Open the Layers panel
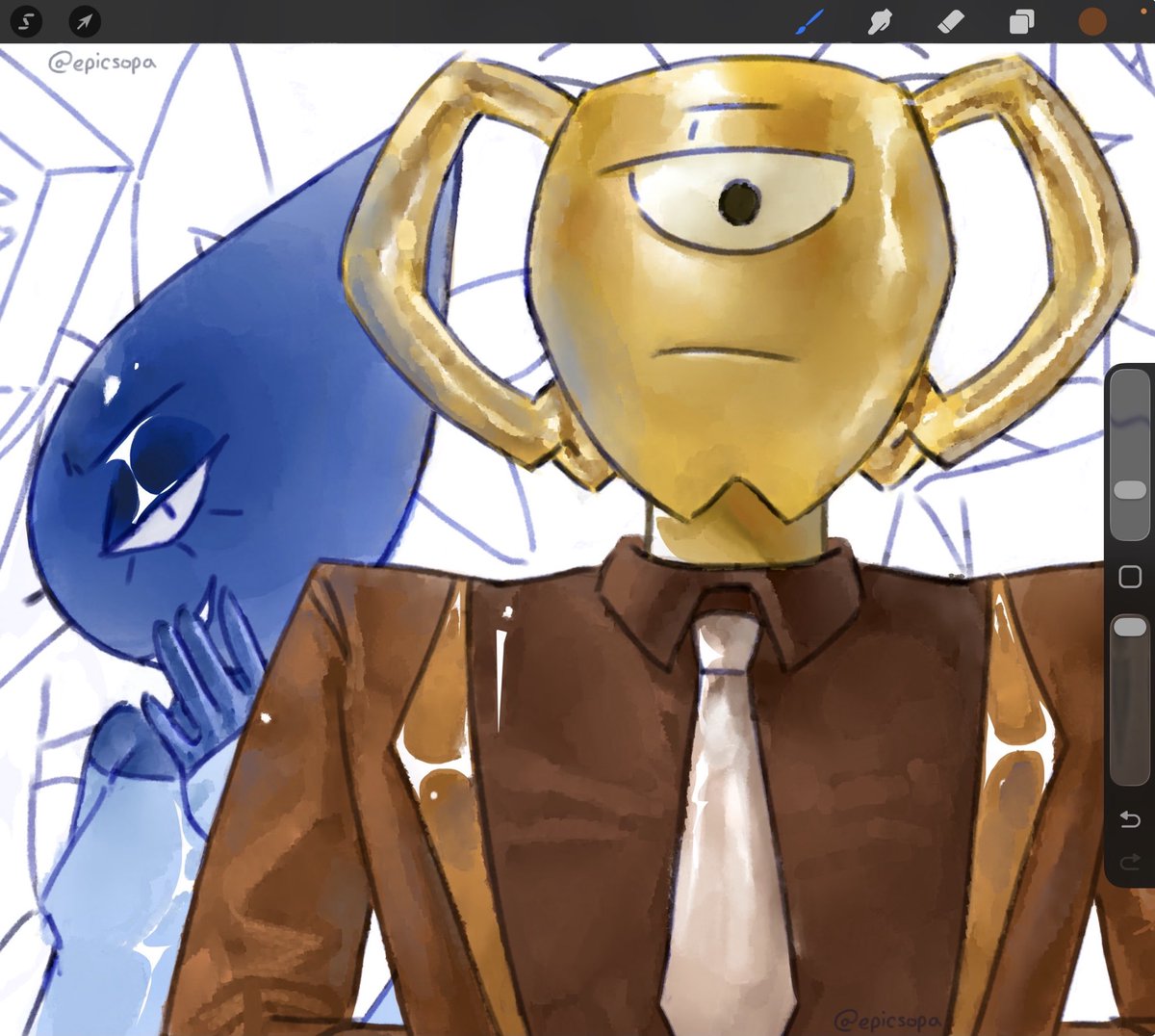This screenshot has height=1036, width=1155. pos(1021,21)
